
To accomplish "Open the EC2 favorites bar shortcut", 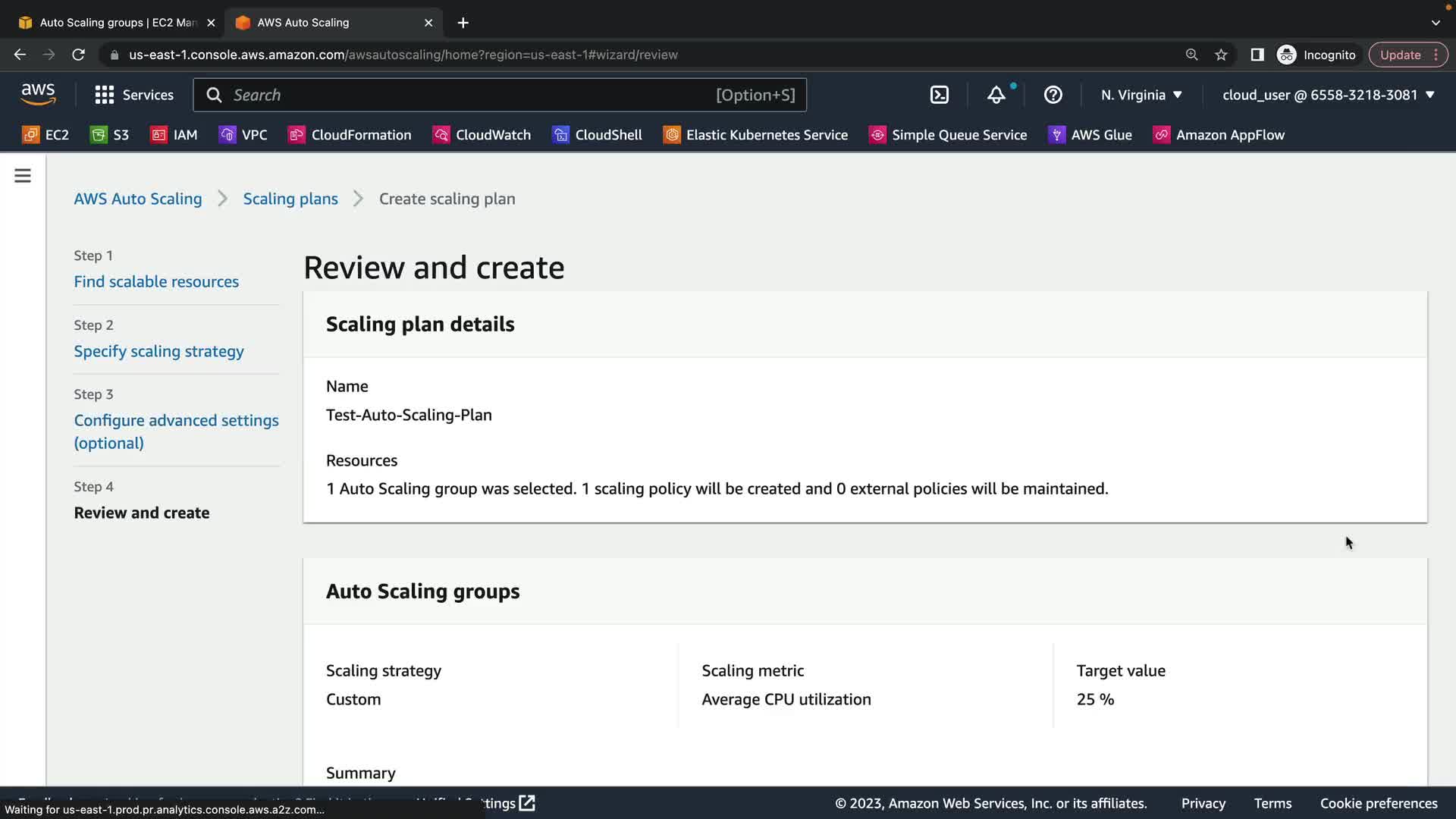I will pos(45,135).
